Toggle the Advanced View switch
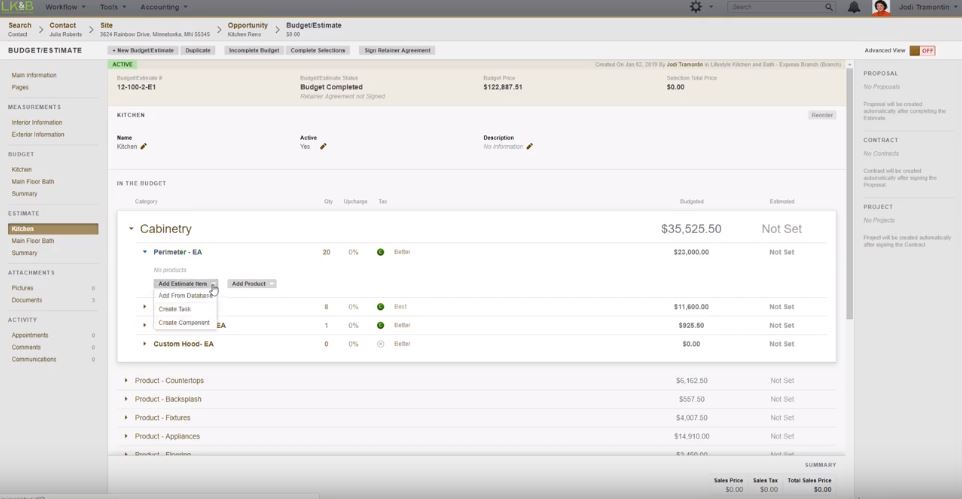962x499 pixels. point(922,50)
